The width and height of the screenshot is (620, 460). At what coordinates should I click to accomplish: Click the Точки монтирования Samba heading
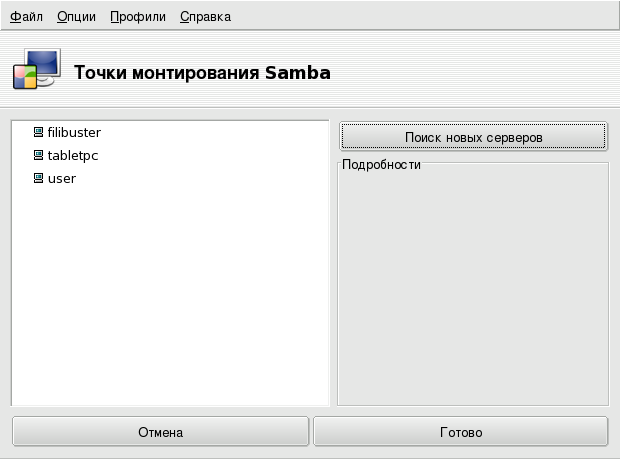click(202, 73)
